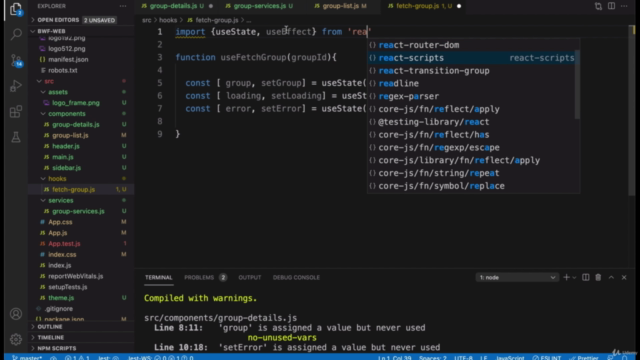Select the Terminal panel tab
Image resolution: width=640 pixels, height=360 pixels.
tap(158, 278)
